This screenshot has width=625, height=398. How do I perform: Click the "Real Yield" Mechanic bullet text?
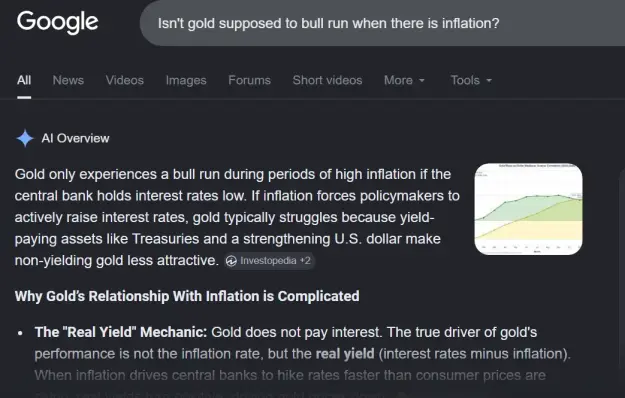121,332
